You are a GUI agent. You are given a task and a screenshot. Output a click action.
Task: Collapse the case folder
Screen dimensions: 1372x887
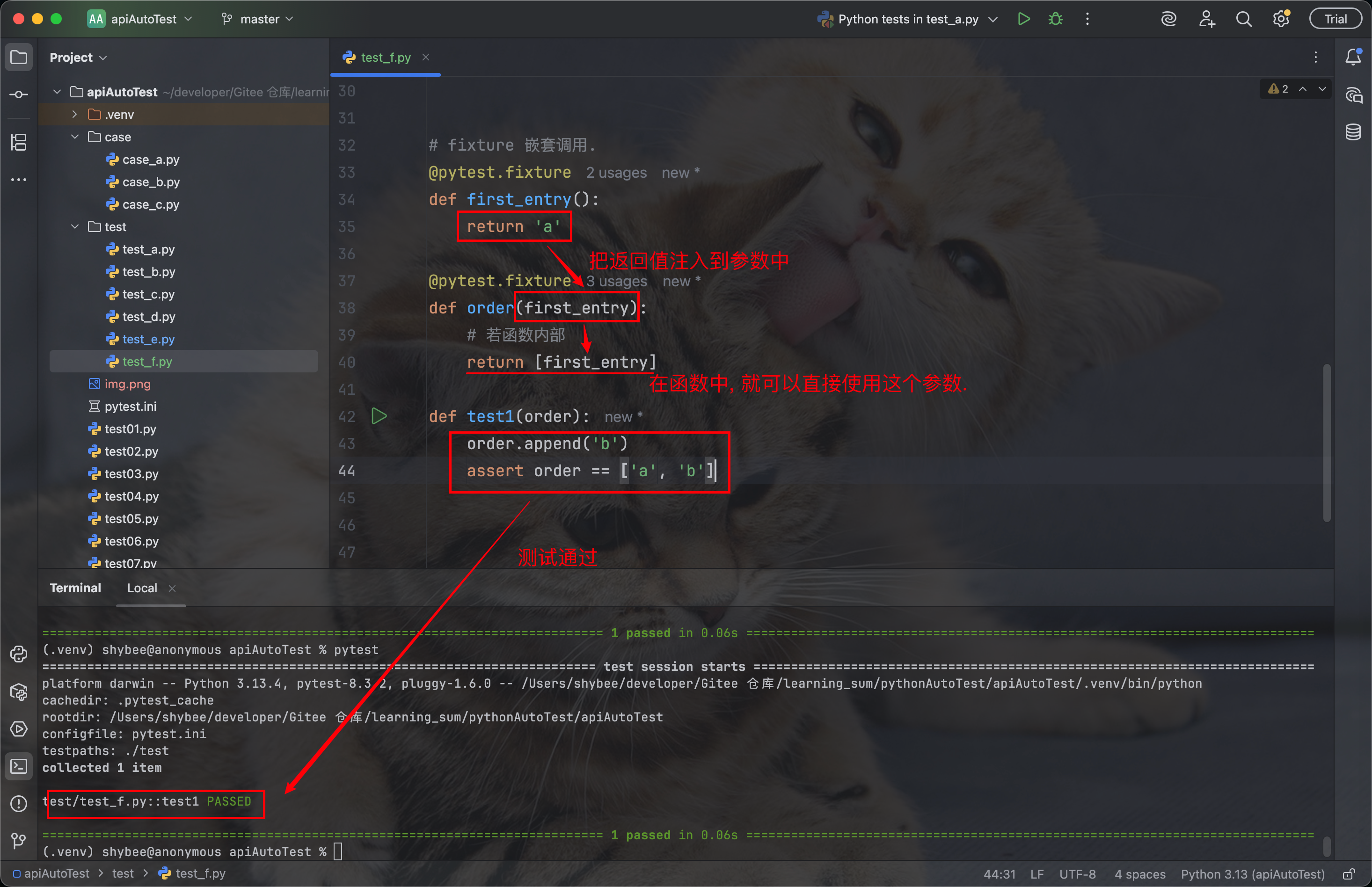tap(75, 137)
